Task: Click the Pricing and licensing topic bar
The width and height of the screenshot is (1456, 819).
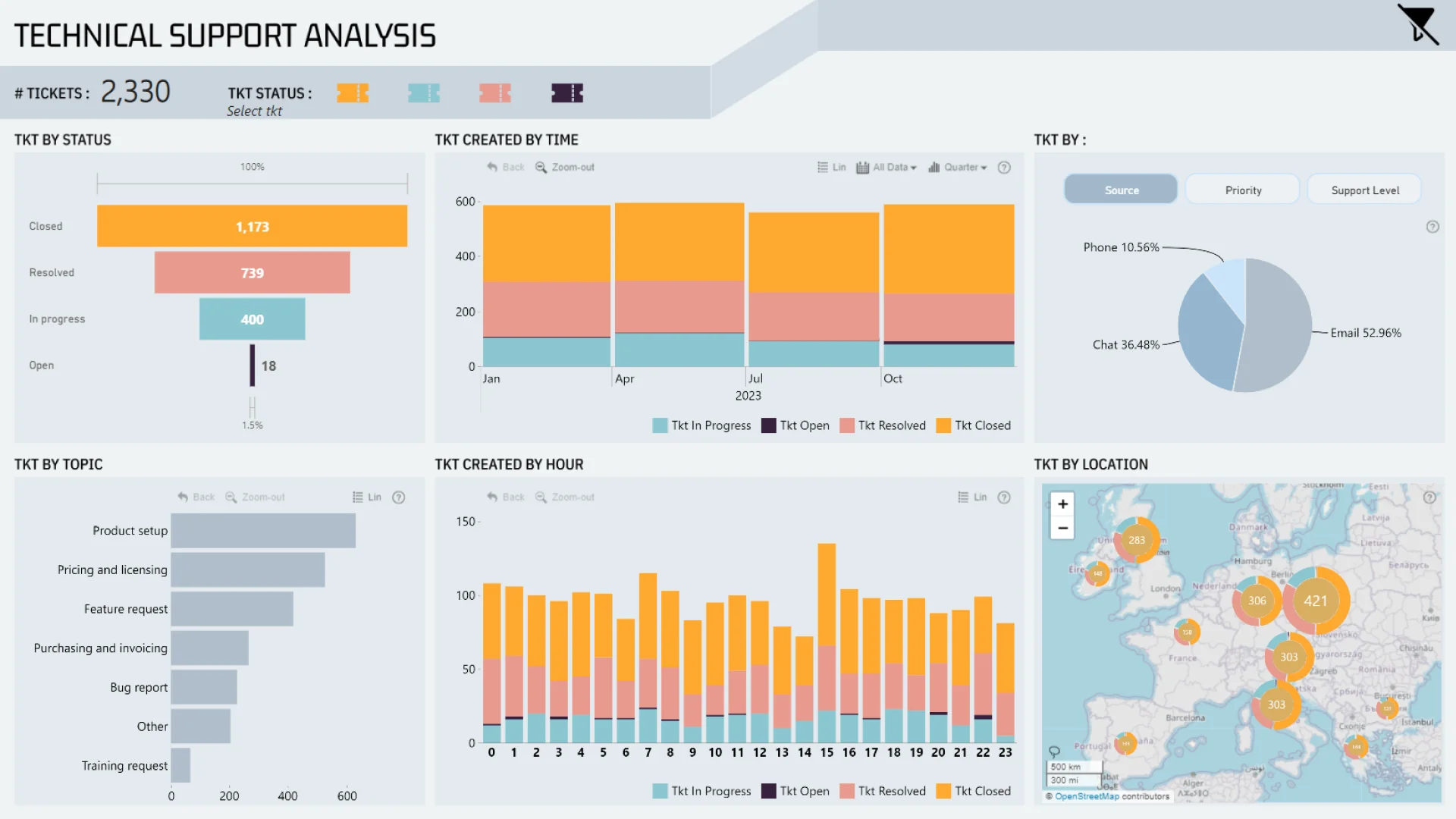Action: click(x=248, y=570)
